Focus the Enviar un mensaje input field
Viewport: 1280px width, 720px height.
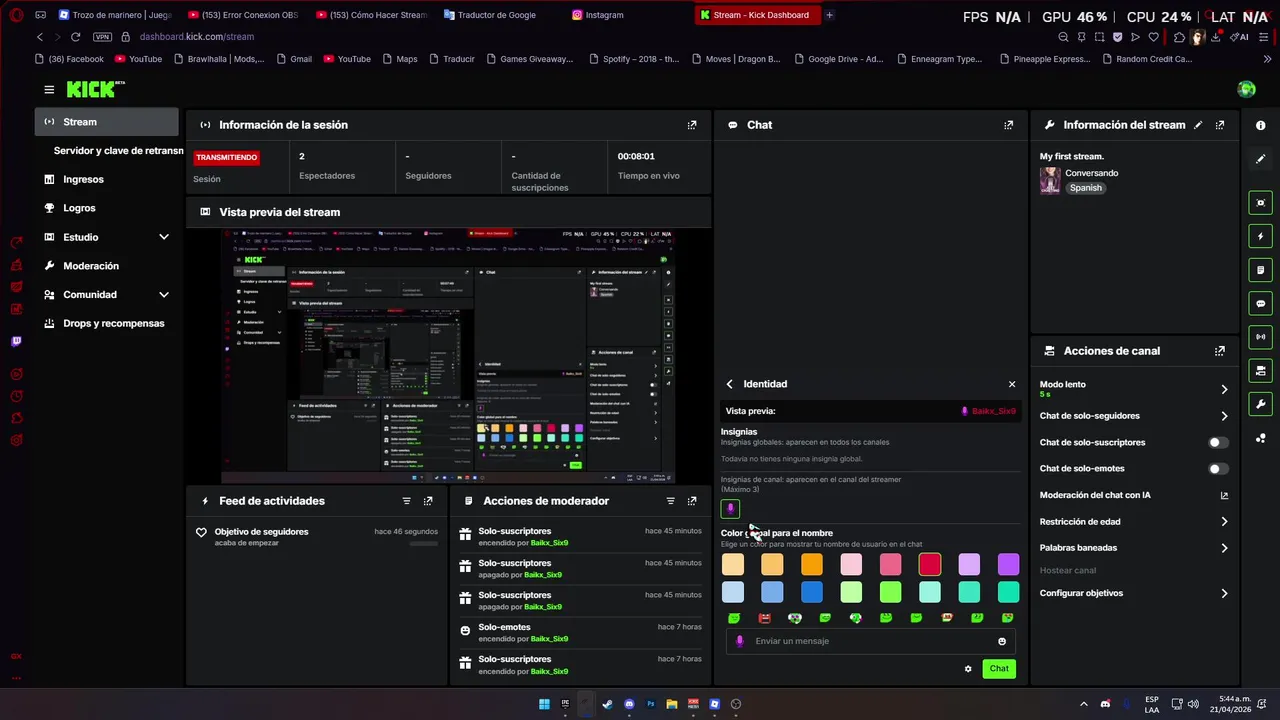click(871, 642)
